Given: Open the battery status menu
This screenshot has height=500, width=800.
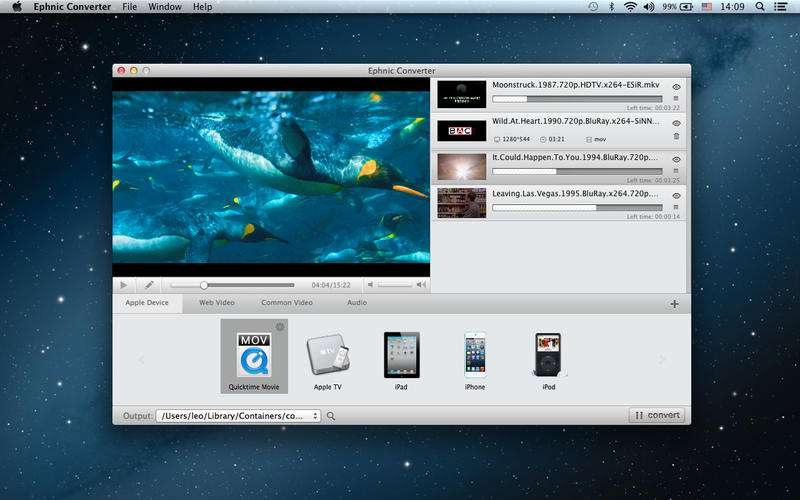Looking at the screenshot, I should [x=678, y=7].
